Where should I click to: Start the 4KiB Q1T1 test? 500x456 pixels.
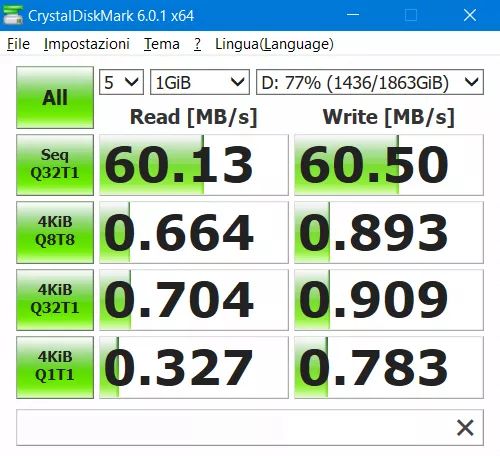point(55,367)
